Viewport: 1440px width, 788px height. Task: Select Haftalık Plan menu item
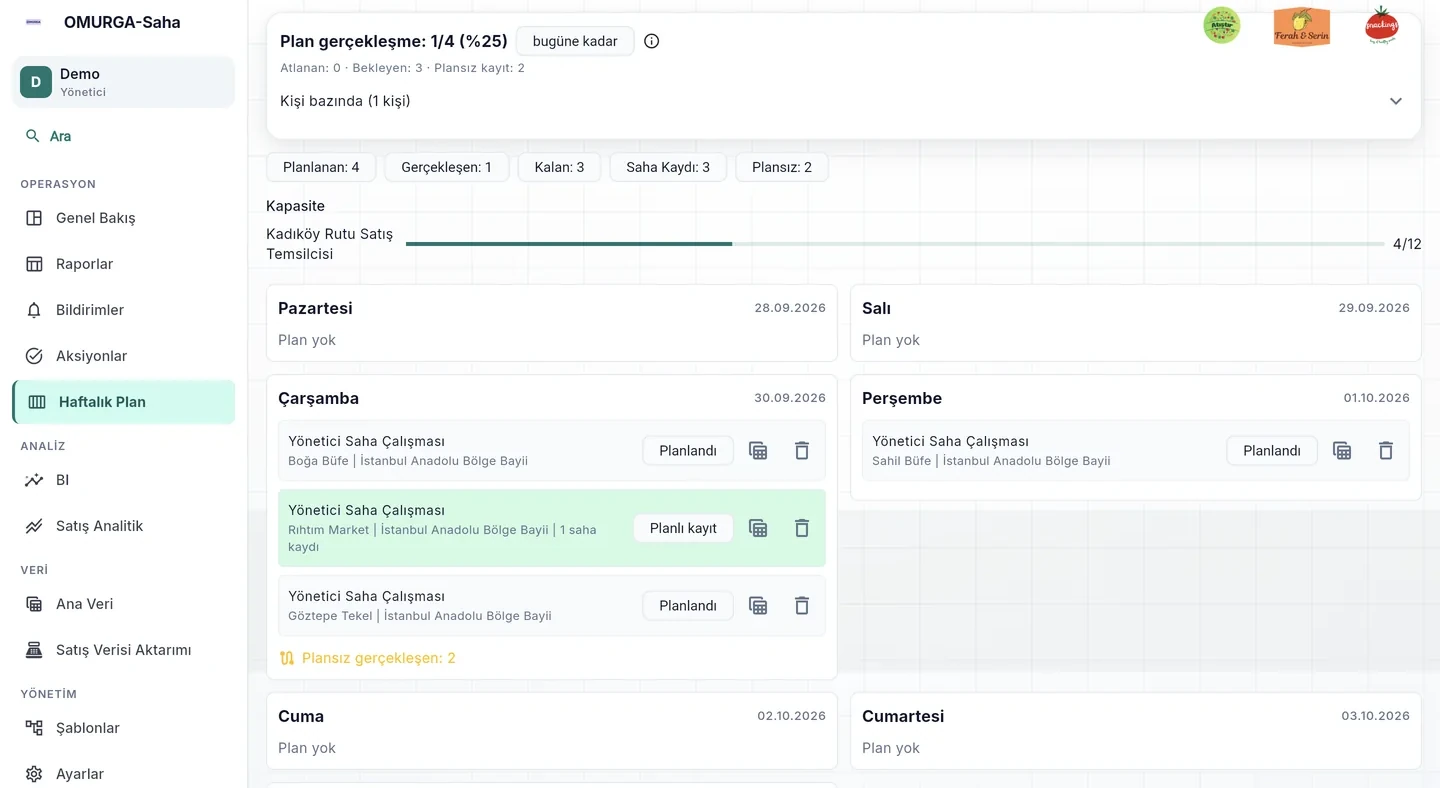coord(124,402)
